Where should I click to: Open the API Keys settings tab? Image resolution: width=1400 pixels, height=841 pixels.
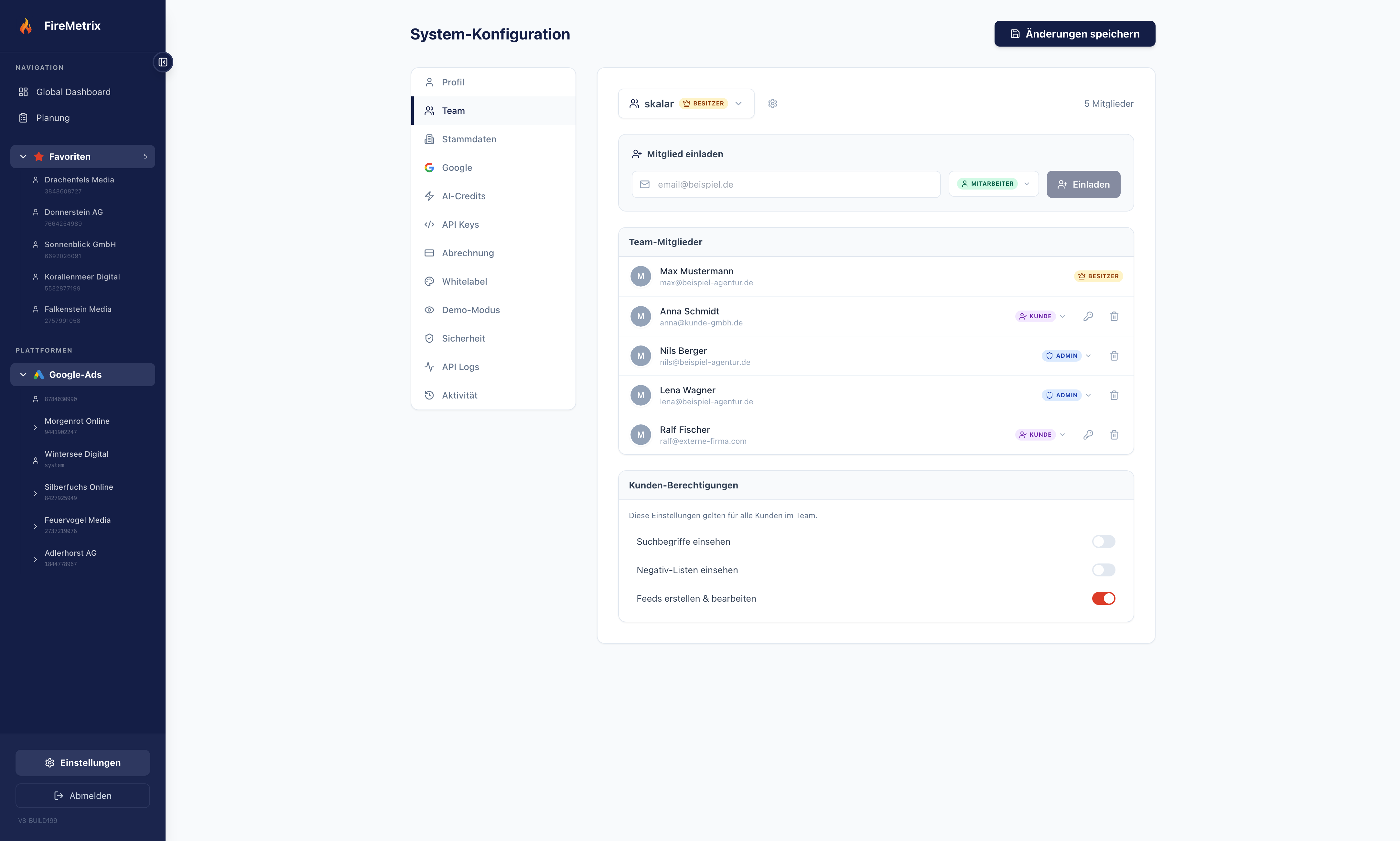(460, 224)
